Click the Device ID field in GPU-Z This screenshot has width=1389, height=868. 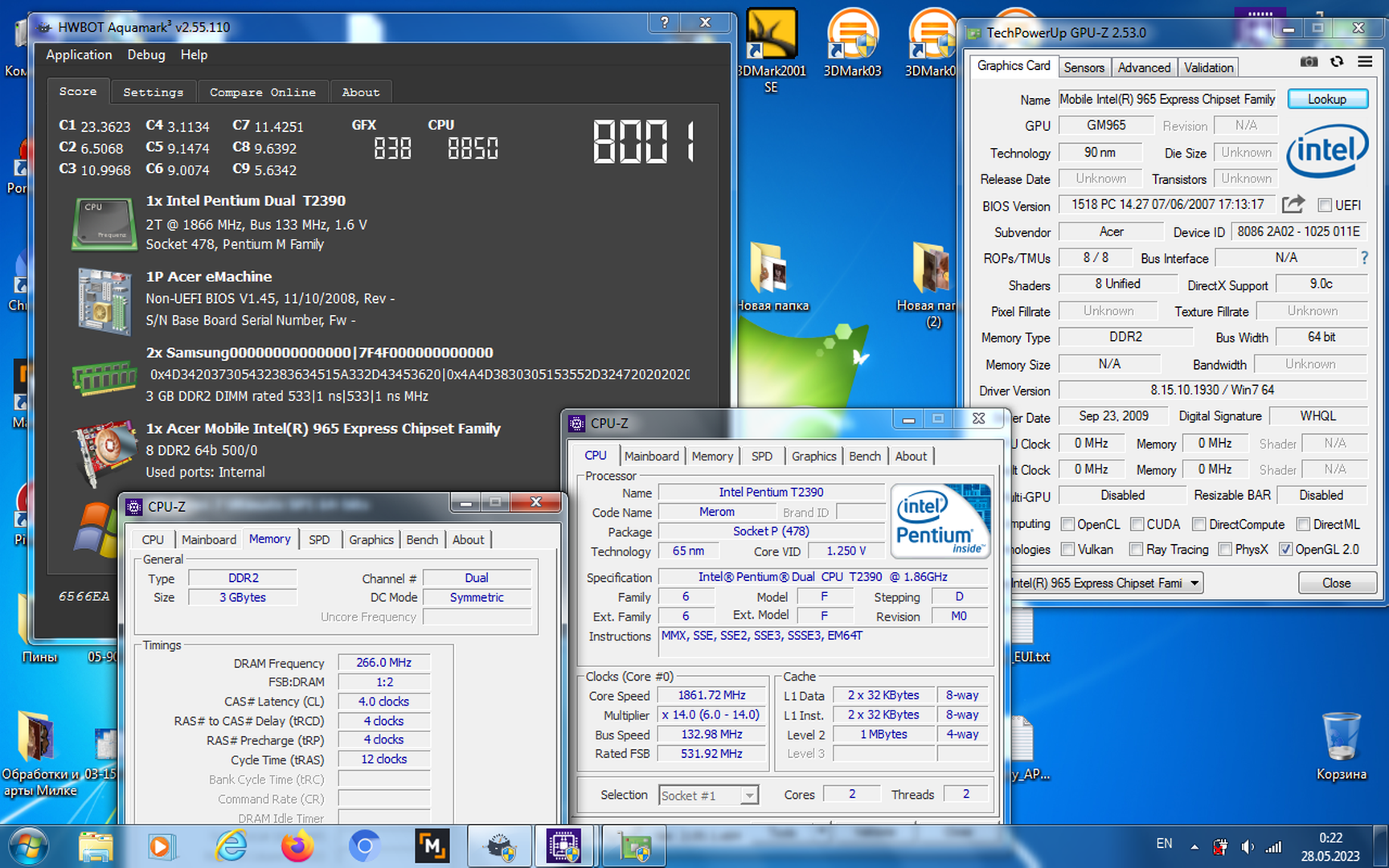pyautogui.click(x=1298, y=231)
